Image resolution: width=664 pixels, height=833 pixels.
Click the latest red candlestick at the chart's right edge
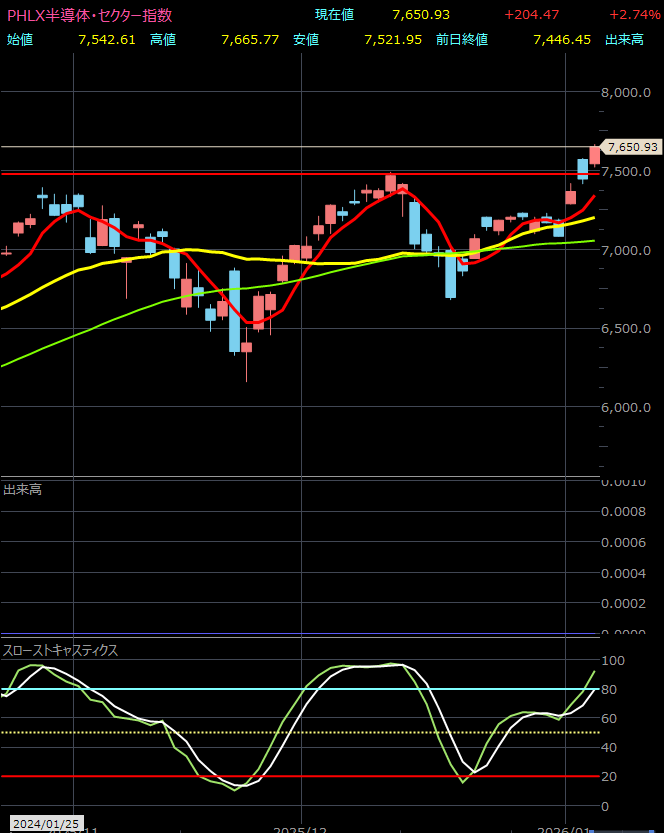[594, 155]
